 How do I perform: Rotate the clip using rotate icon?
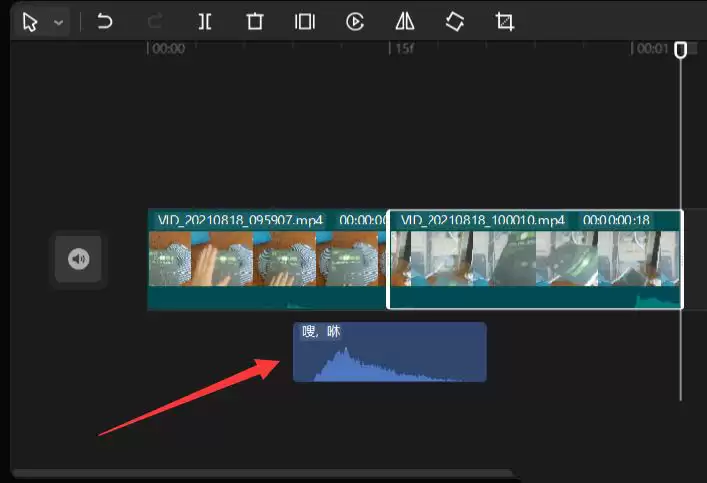coord(455,22)
